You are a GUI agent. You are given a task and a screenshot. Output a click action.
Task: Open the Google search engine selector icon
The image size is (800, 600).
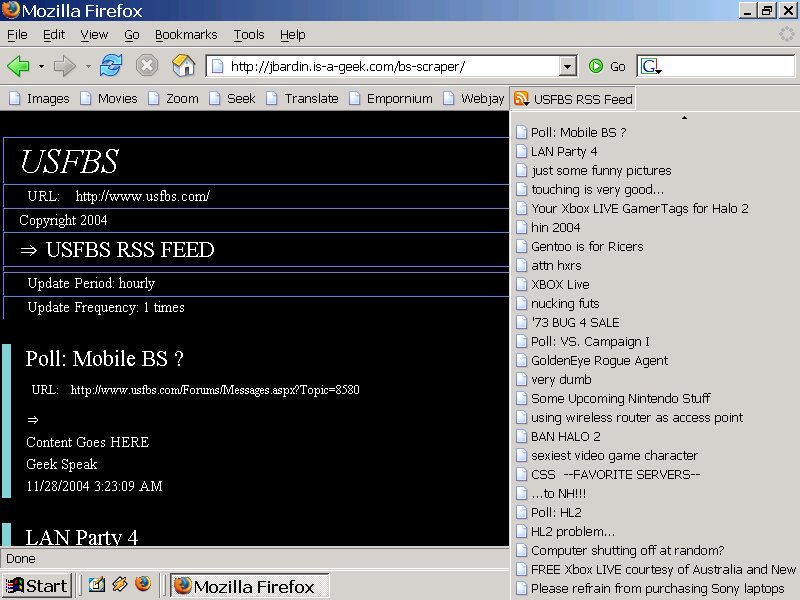tap(651, 66)
